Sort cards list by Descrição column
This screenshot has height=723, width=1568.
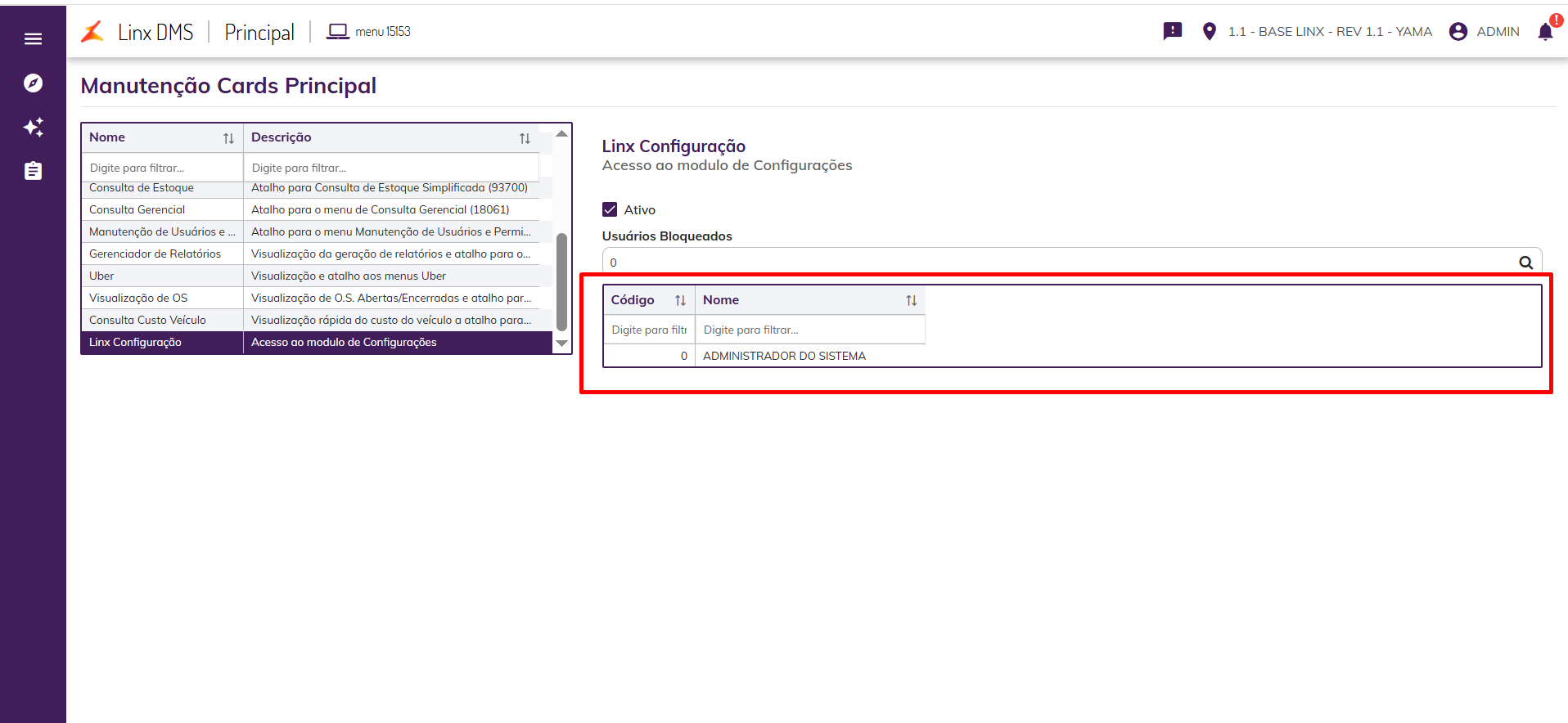tap(525, 138)
